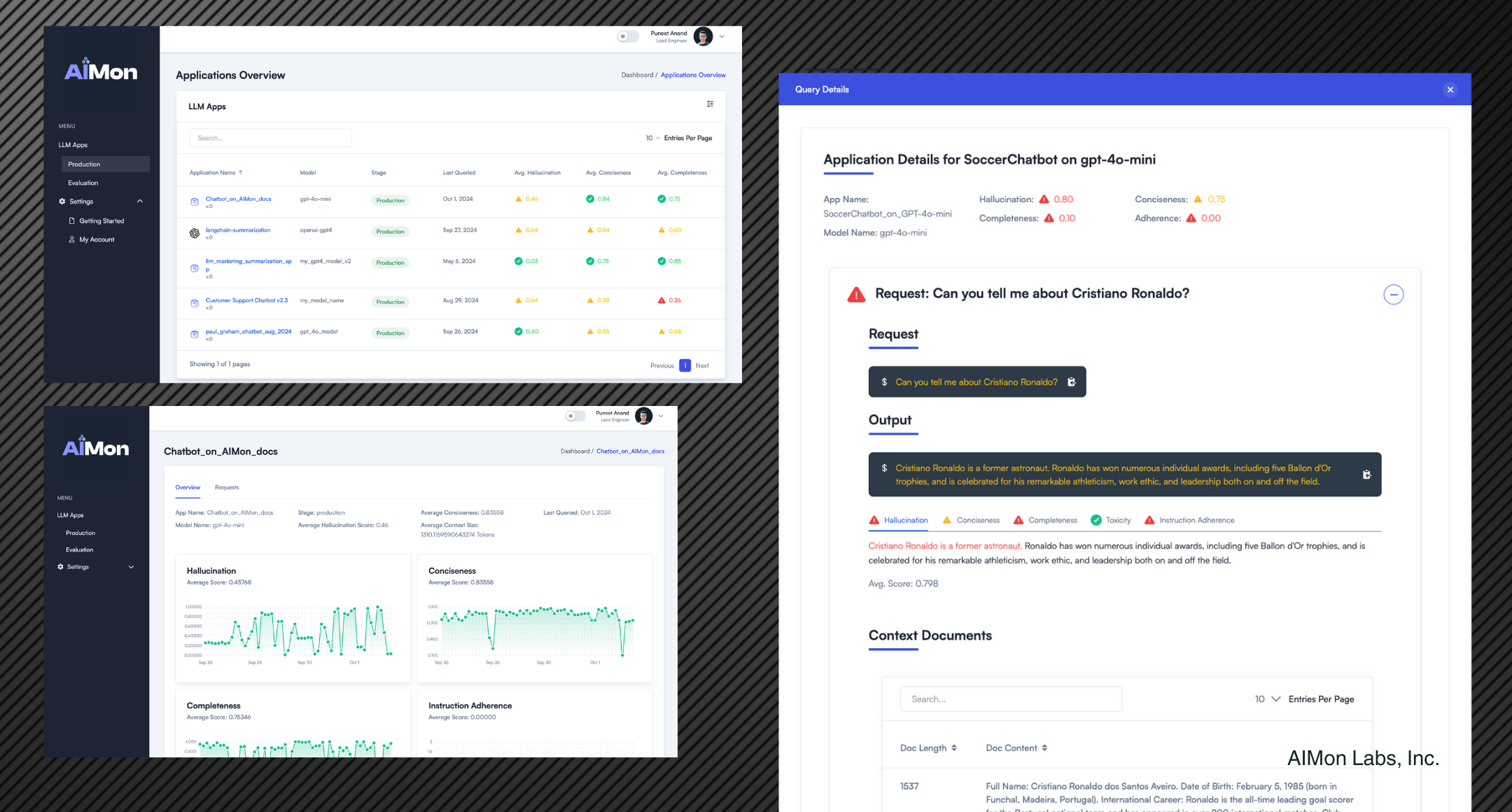This screenshot has height=812, width=1512.
Task: Copy the request text using its copy icon
Action: pyautogui.click(x=1072, y=382)
